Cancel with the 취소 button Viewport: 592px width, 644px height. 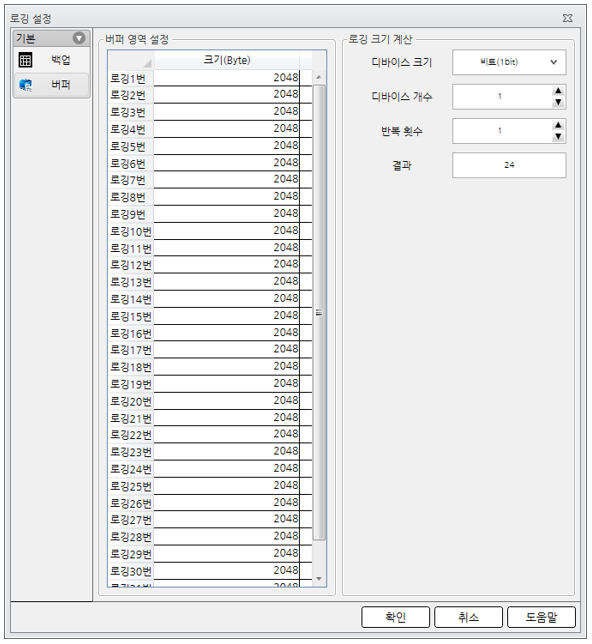tap(468, 617)
